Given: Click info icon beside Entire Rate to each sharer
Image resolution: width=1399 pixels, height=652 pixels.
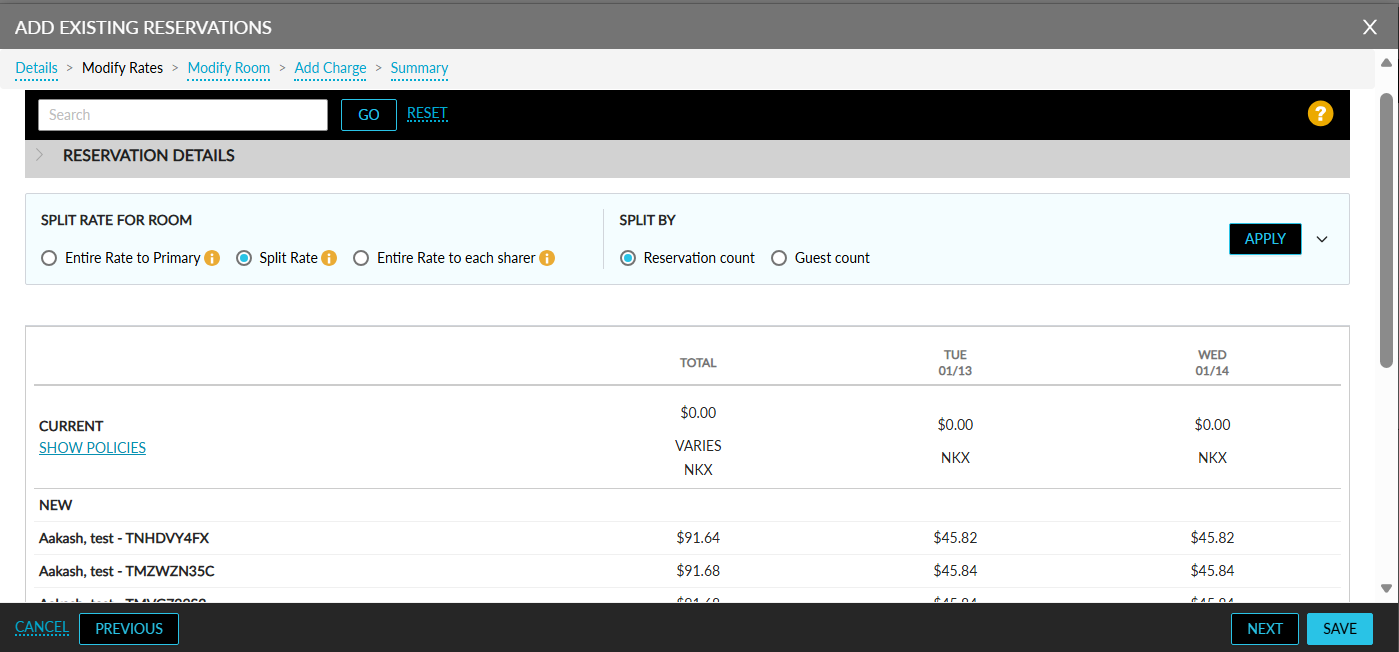Looking at the screenshot, I should click(547, 258).
